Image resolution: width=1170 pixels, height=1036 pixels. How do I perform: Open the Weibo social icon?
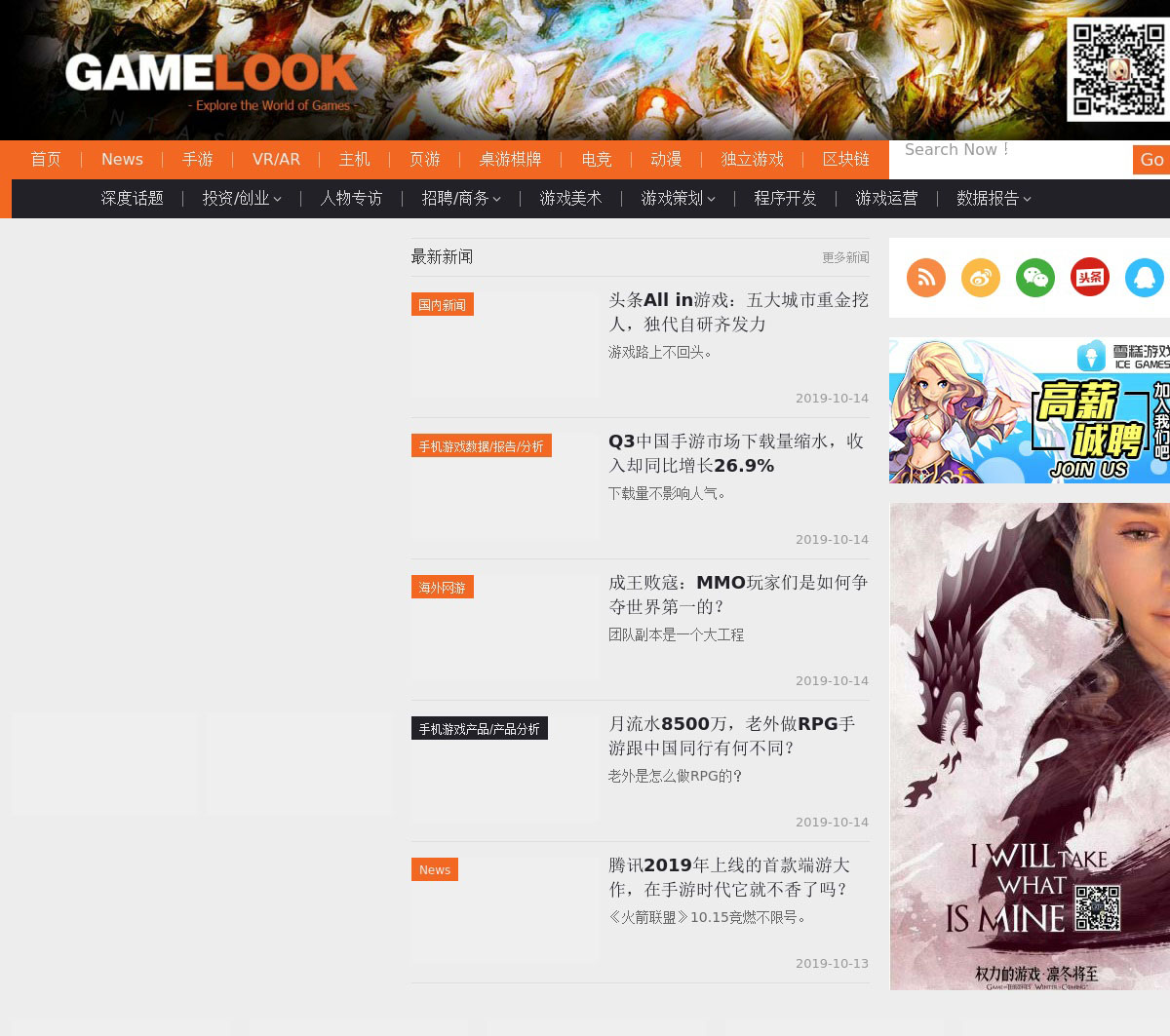(981, 278)
